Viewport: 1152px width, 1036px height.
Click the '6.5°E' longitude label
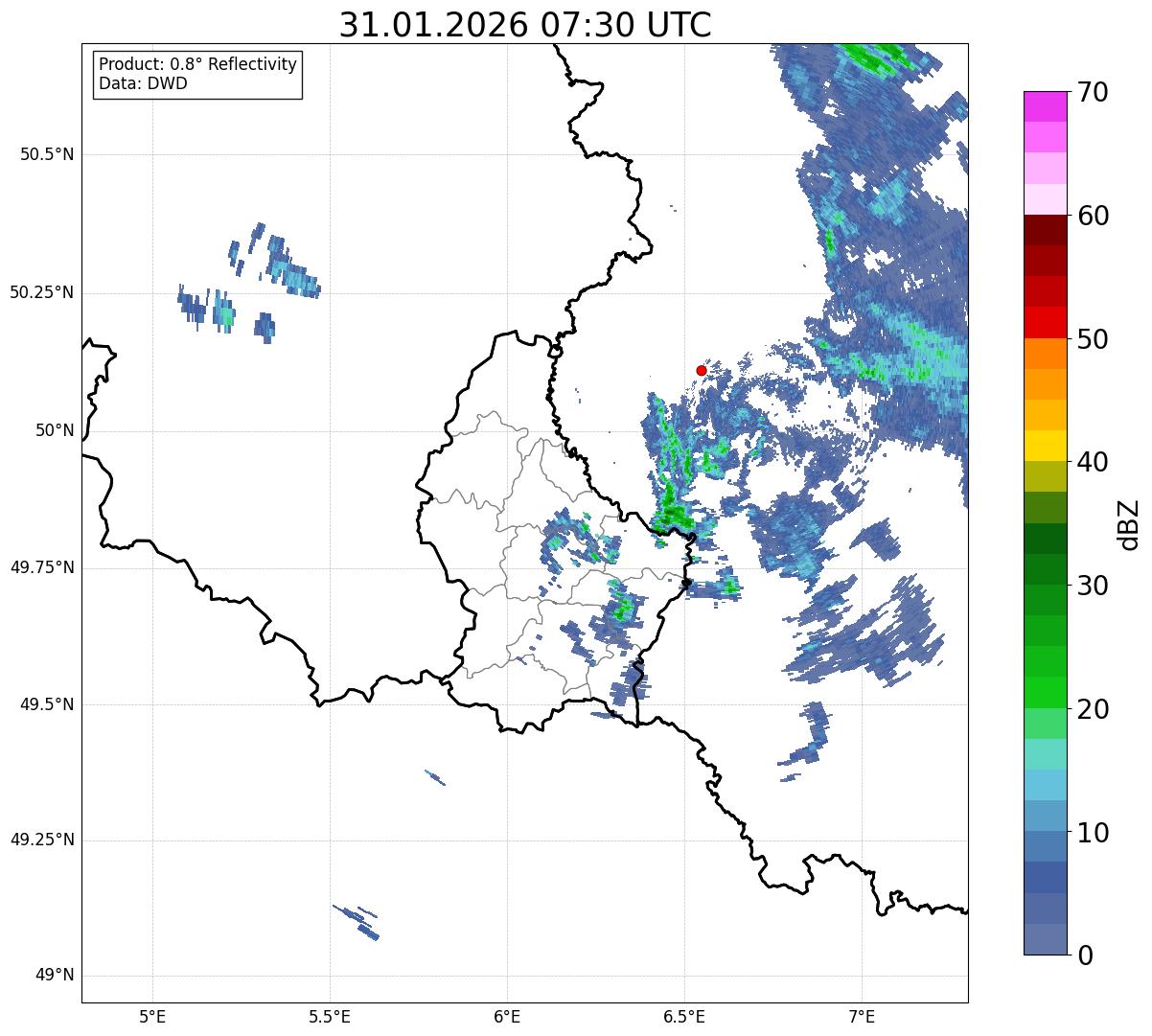click(x=684, y=1016)
